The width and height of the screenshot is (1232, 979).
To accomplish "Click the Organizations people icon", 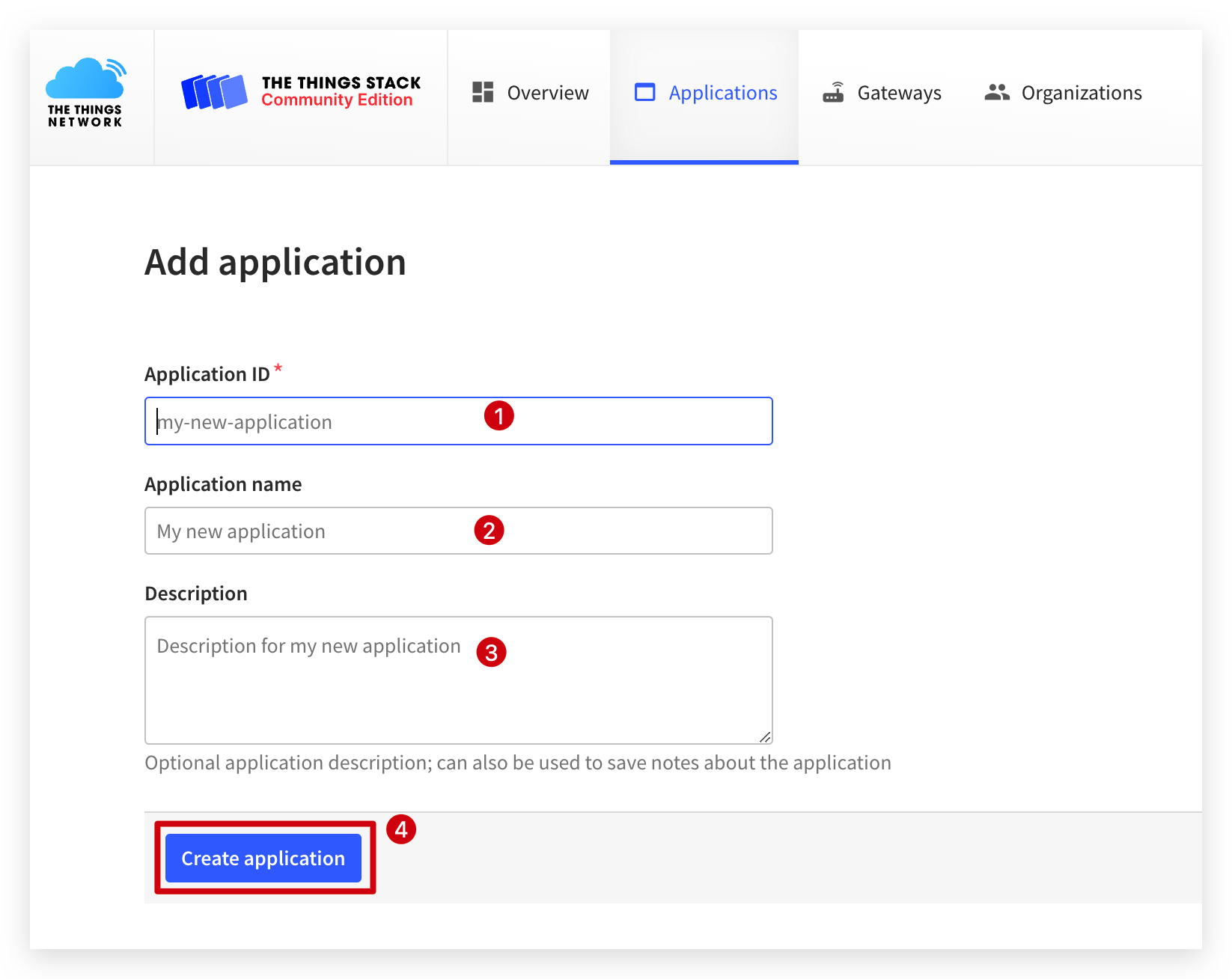I will (x=997, y=92).
